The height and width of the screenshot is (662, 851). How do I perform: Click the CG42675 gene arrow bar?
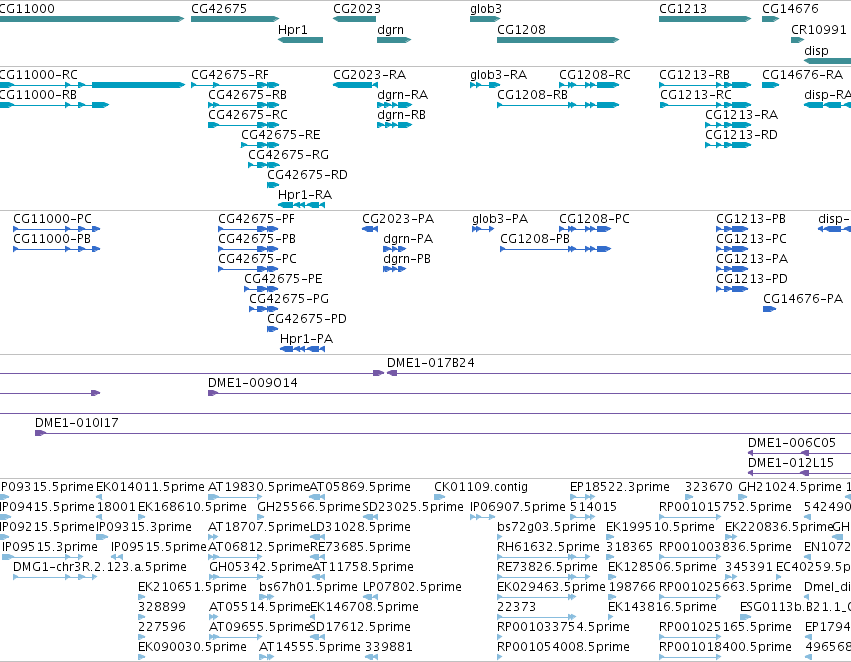[x=235, y=19]
